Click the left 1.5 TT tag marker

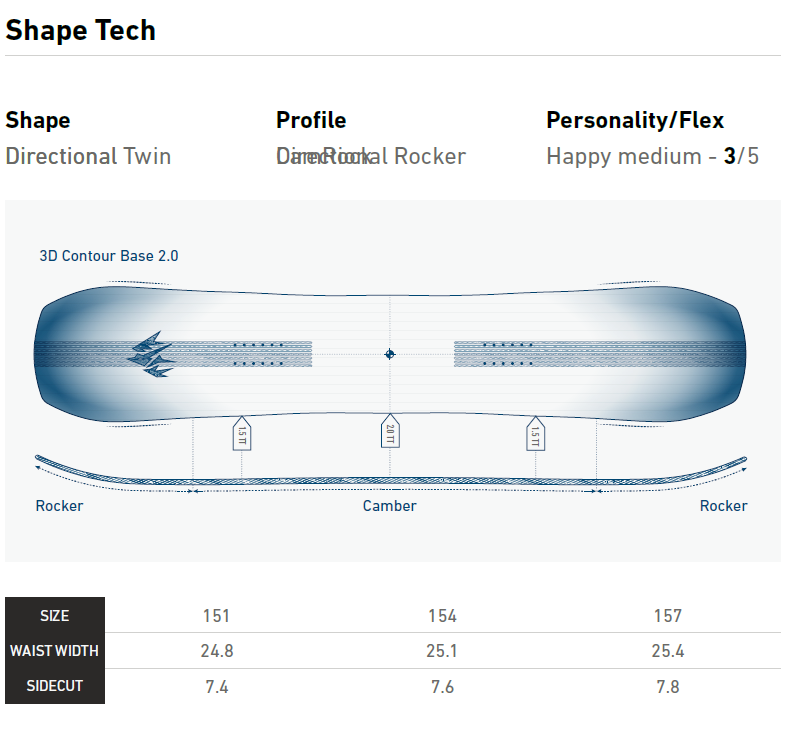coord(241,434)
